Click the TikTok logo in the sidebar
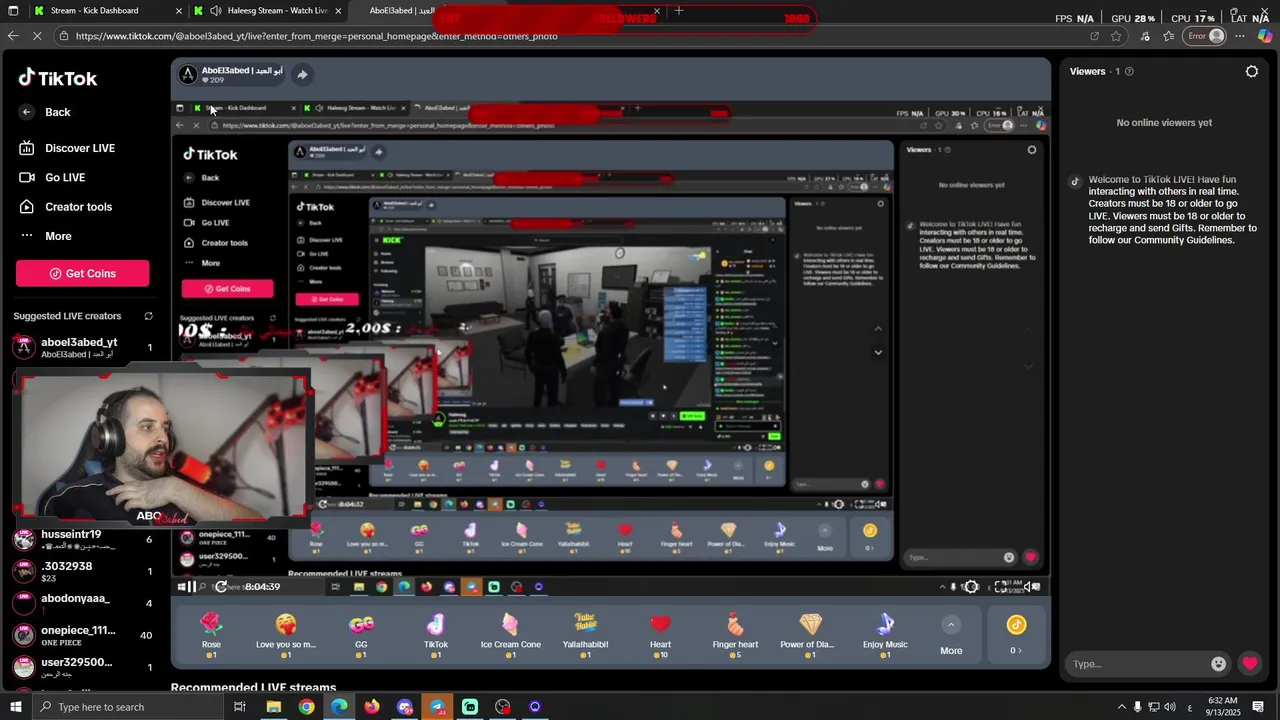This screenshot has width=1280, height=720. tap(58, 78)
